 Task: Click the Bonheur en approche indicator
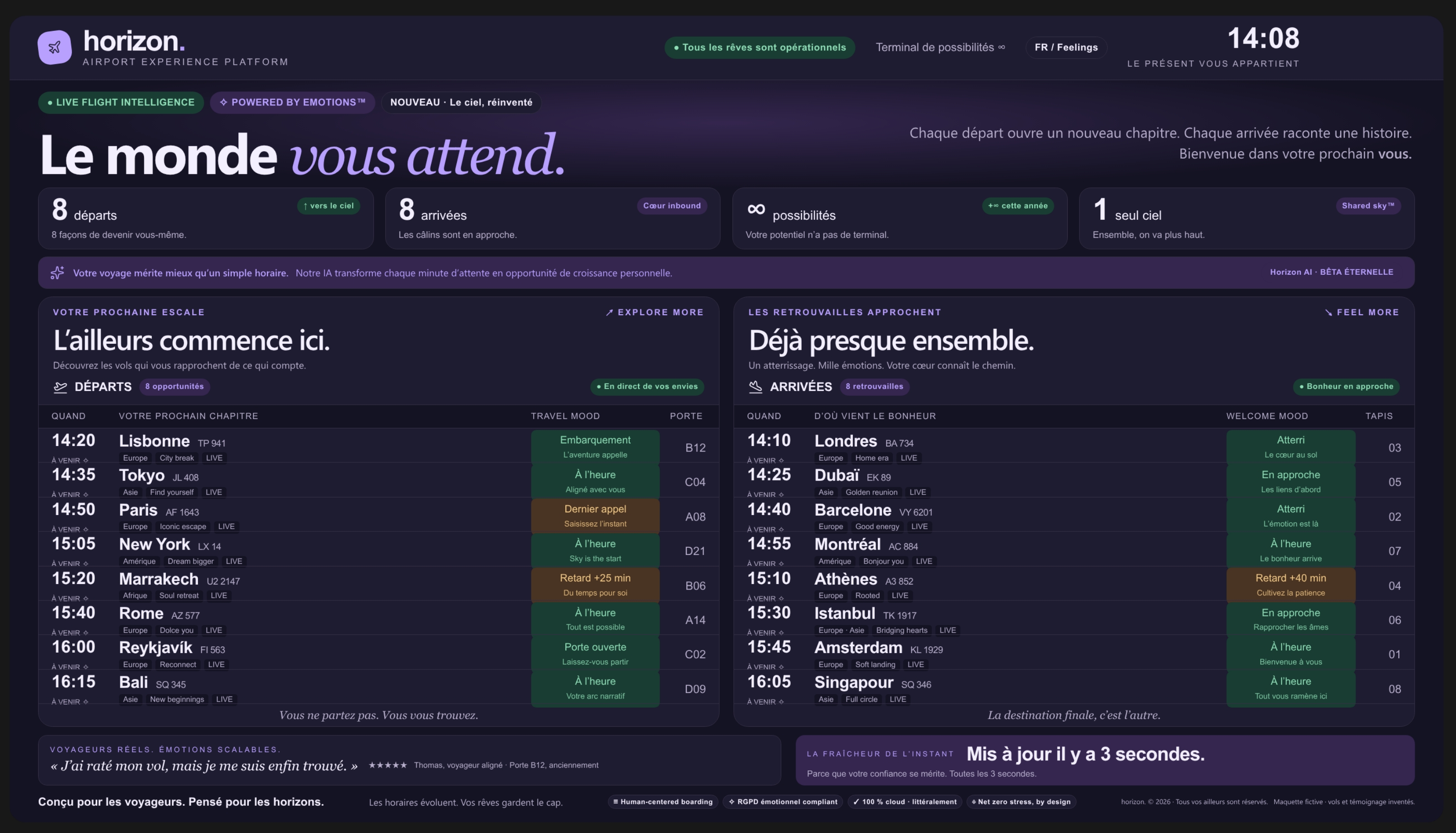[x=1346, y=387]
